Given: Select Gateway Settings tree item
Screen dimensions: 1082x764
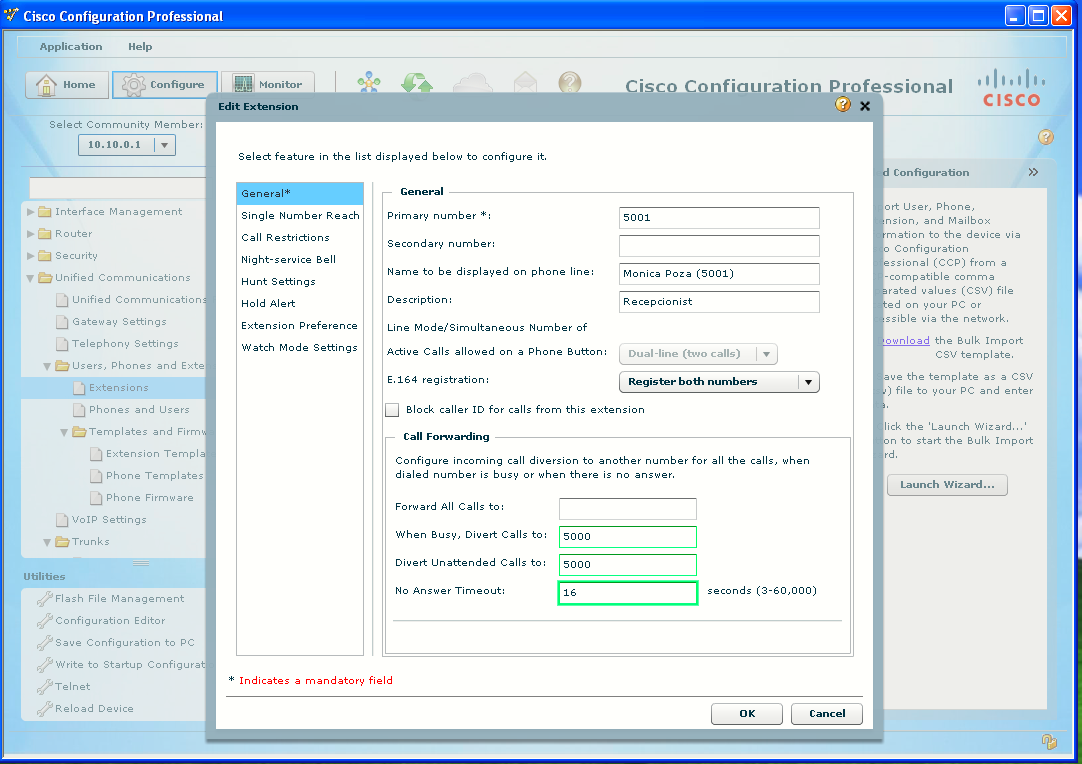Looking at the screenshot, I should coord(119,322).
